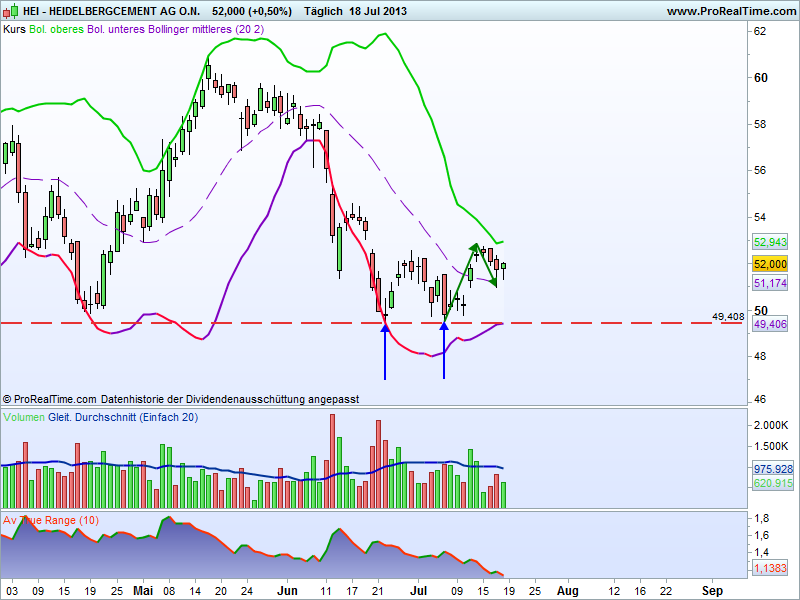Click the Sep label on the time axis
The image size is (800, 600).
coord(713,591)
